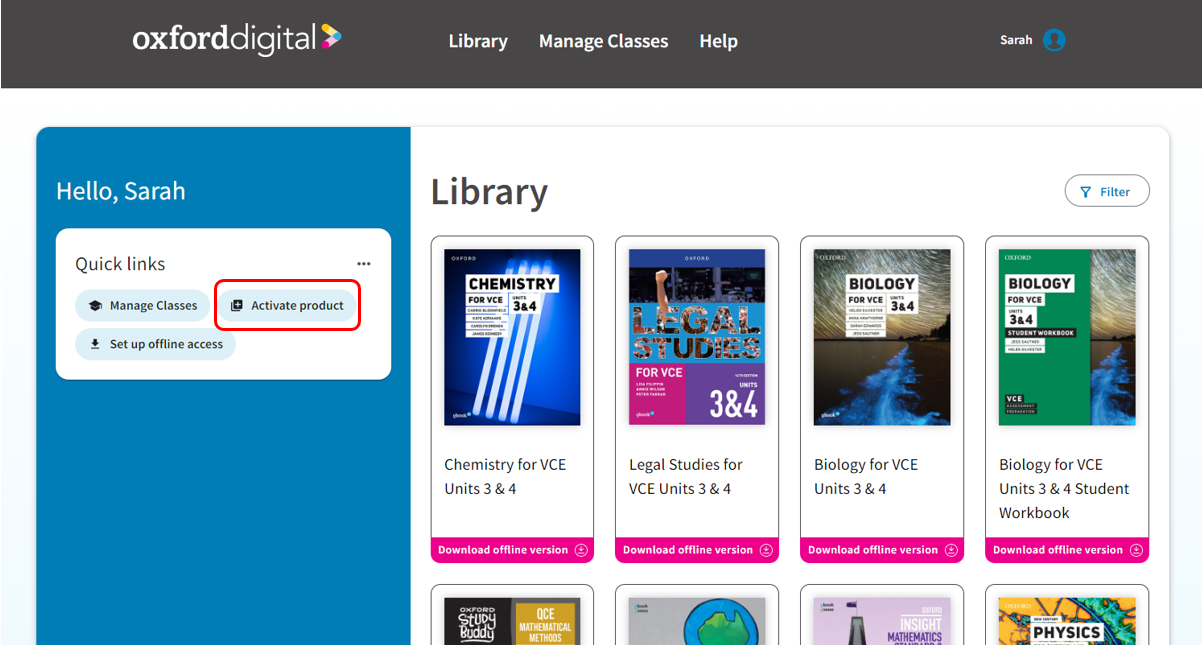Click the Manage Classes quick link
The image size is (1202, 645).
[142, 306]
